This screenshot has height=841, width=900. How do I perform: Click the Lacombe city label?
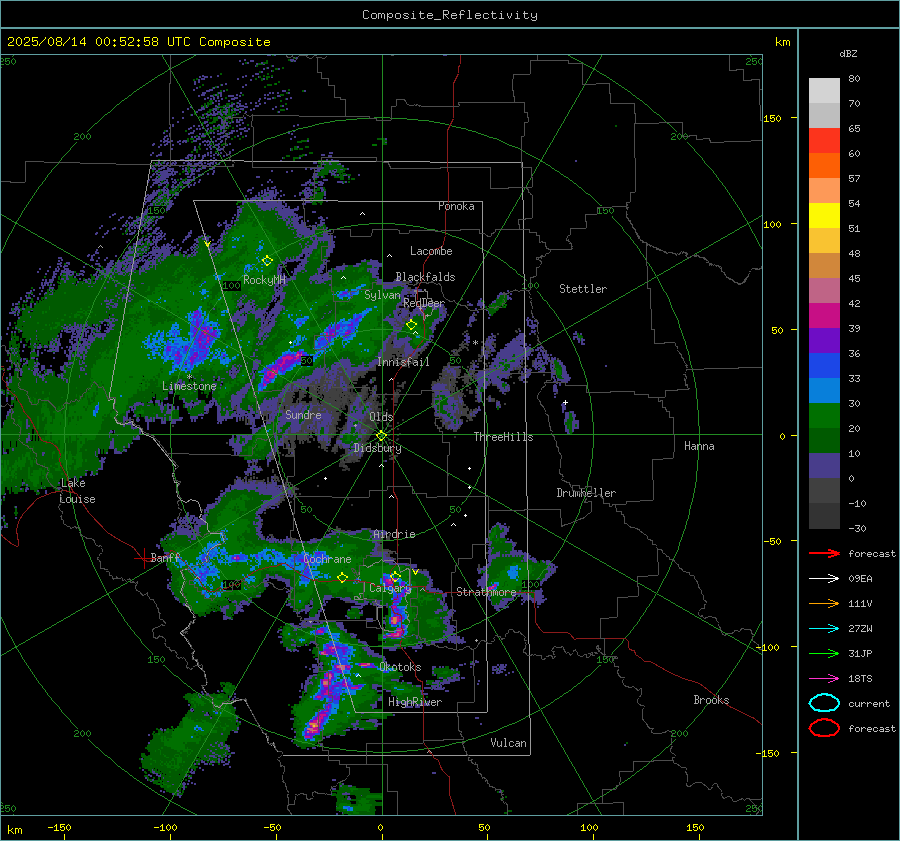click(431, 251)
